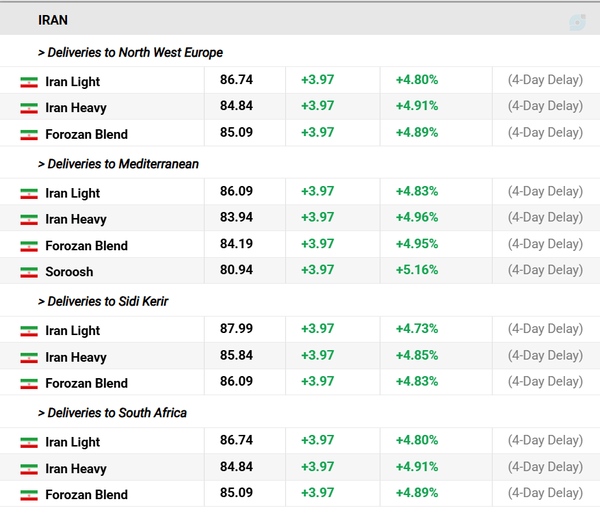Click the +5.16% change value
600x519 pixels.
(x=417, y=270)
